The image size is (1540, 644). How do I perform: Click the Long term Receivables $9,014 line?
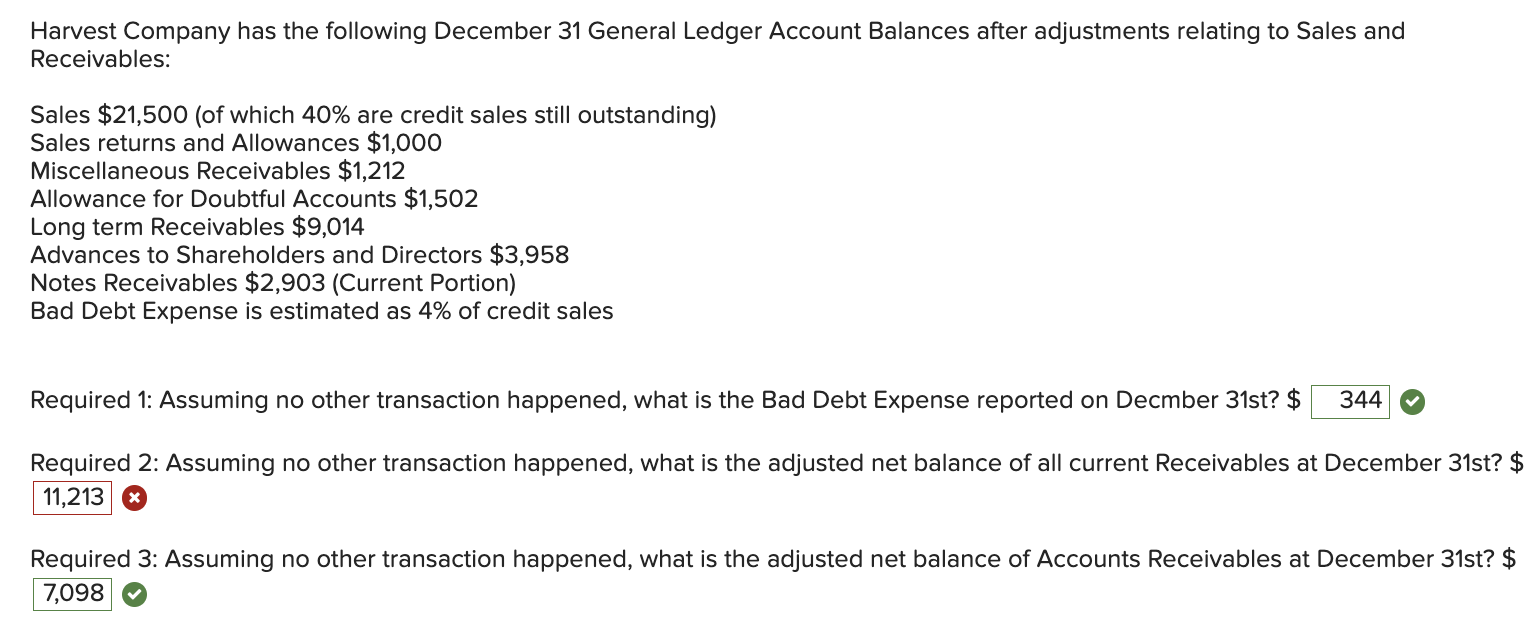(197, 227)
